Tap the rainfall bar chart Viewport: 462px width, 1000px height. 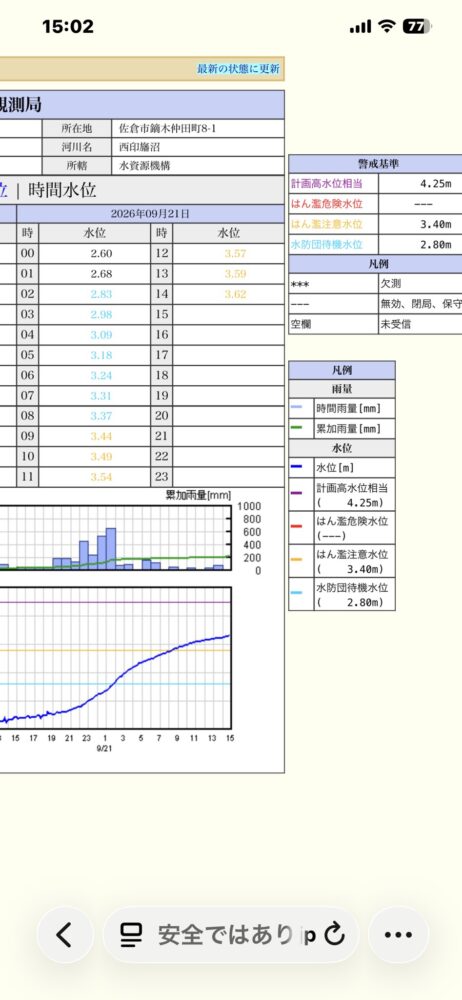click(115, 537)
